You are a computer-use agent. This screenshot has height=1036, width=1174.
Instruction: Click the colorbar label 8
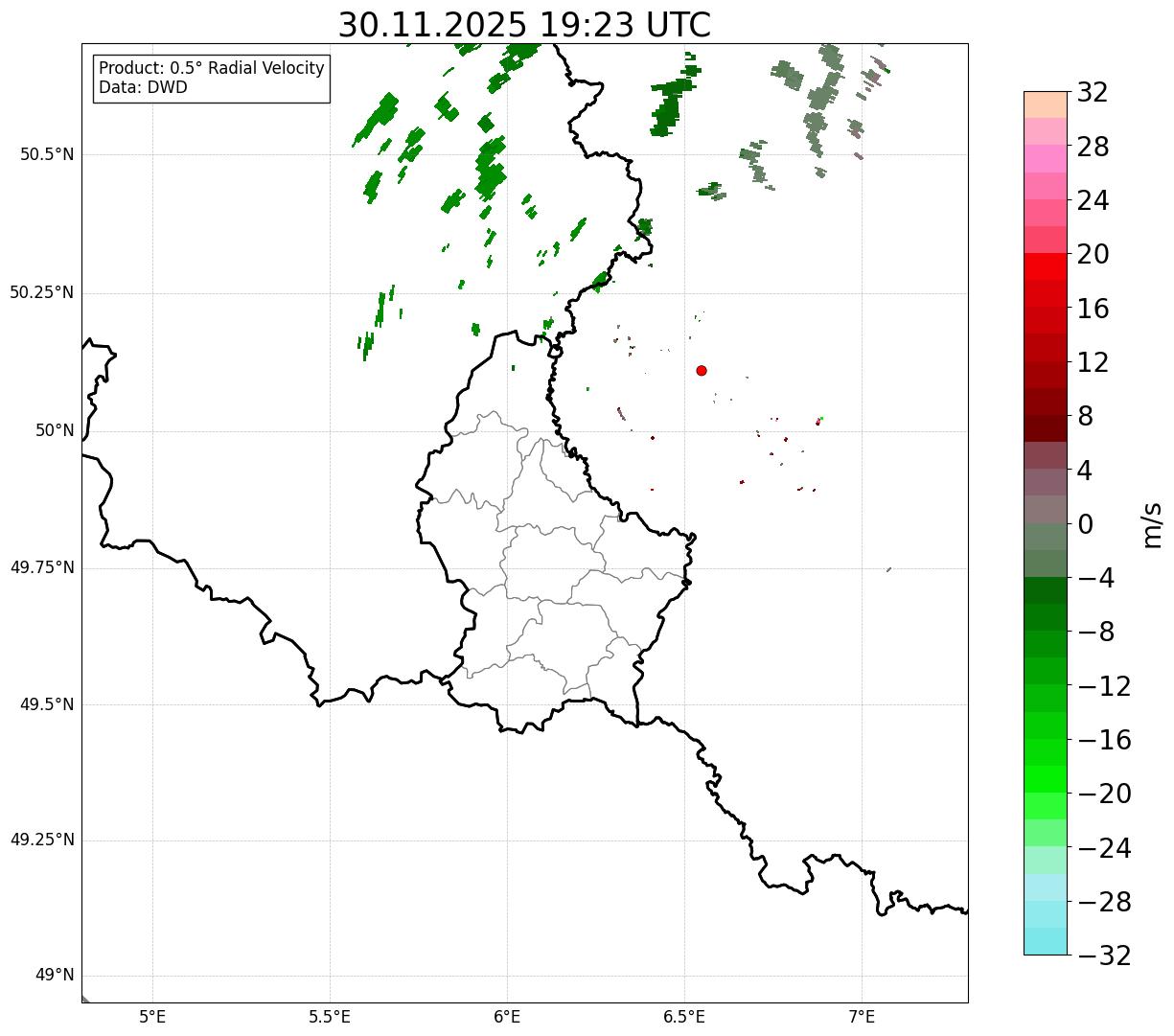click(1085, 416)
